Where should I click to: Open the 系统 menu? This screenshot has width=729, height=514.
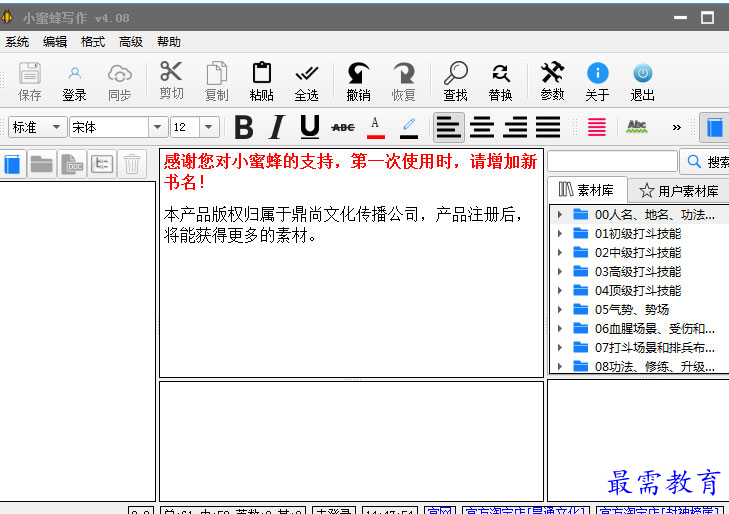[x=17, y=42]
